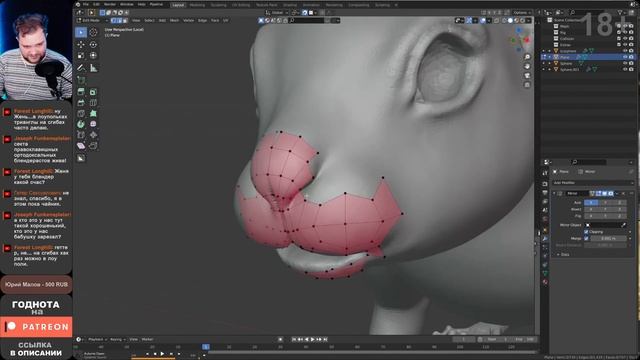Toggle Mirror Axis X button

[591, 202]
